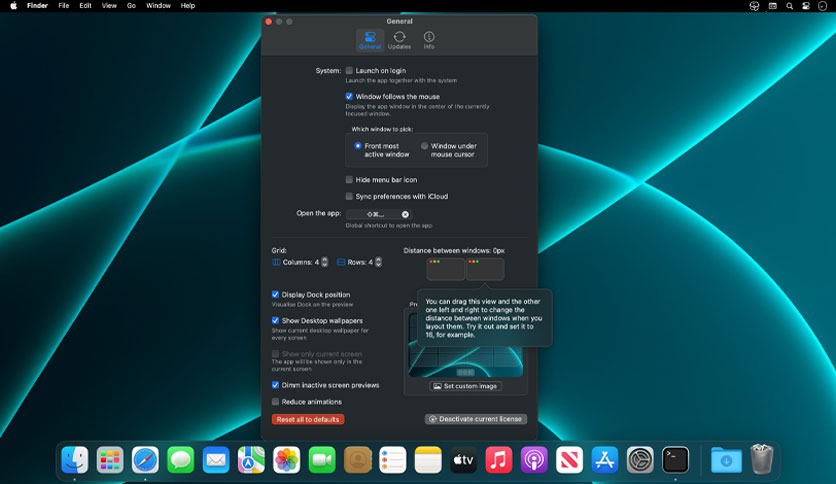Click the right window spacing preview

[x=485, y=269]
